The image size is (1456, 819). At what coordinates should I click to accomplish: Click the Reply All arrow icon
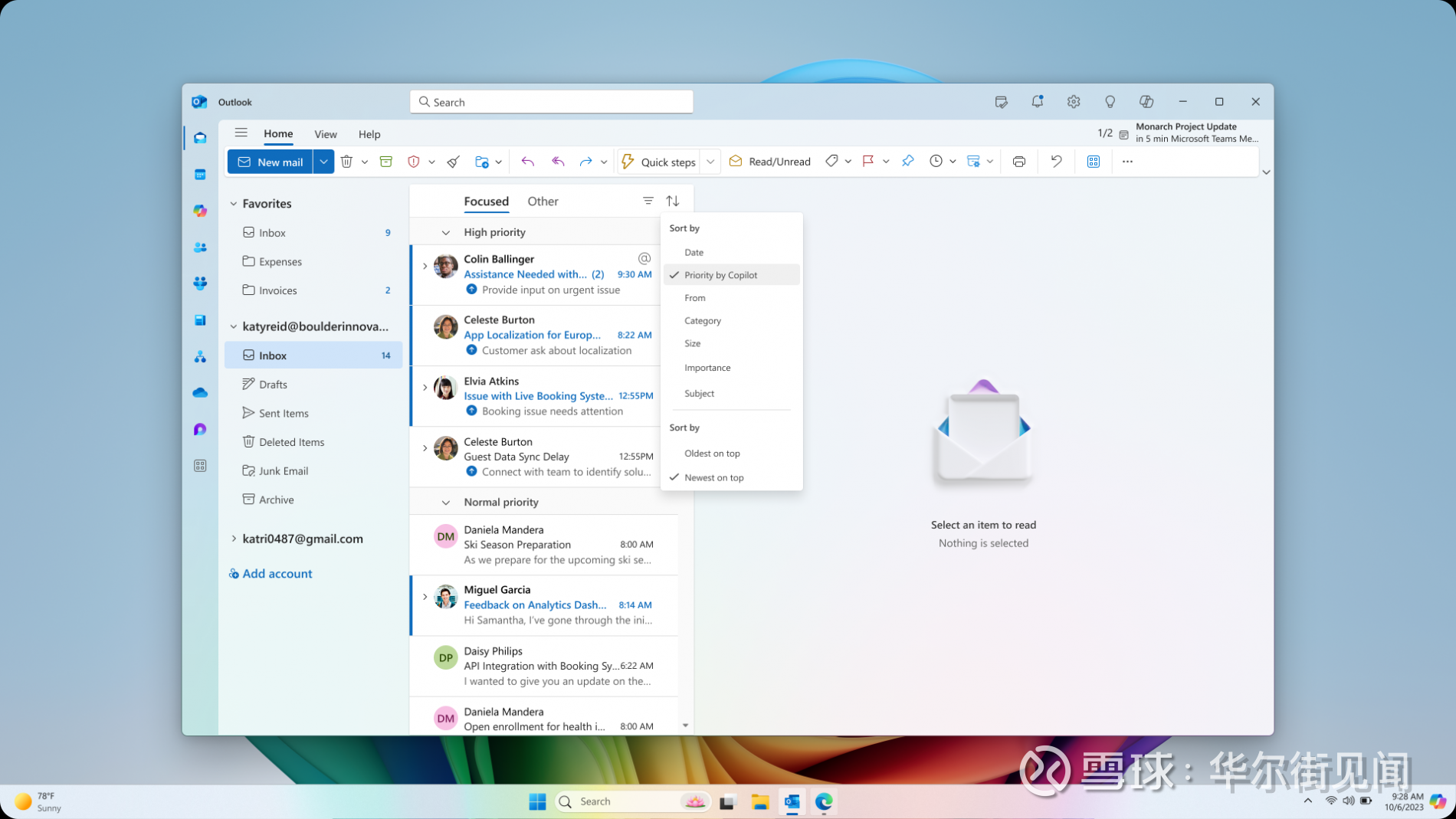(x=558, y=162)
